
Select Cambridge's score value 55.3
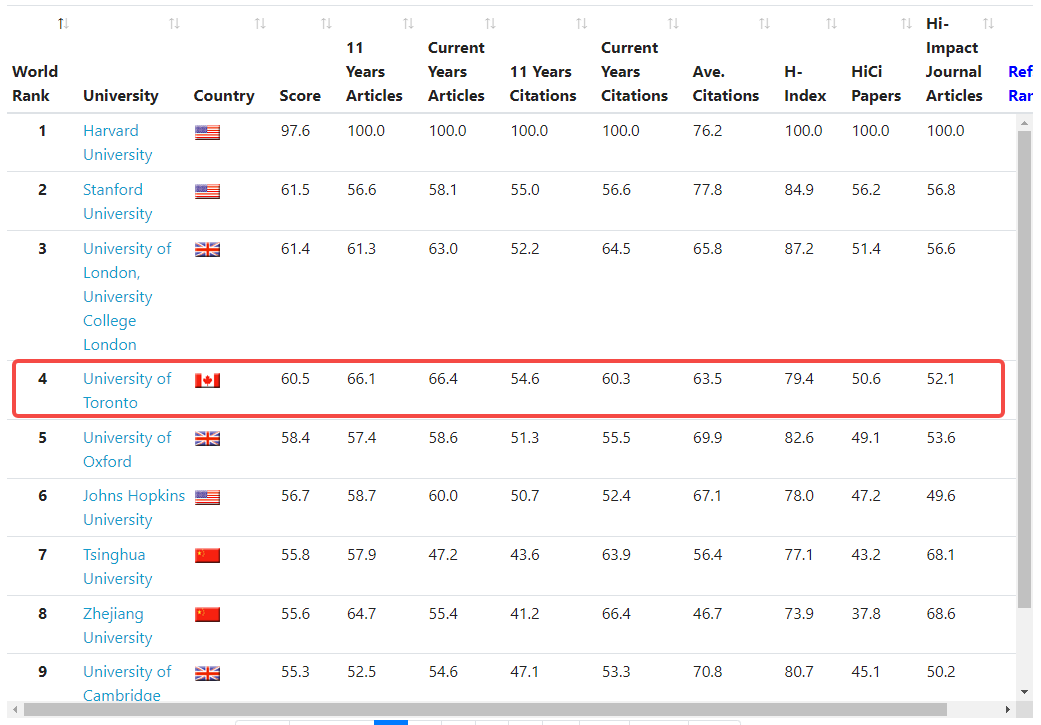click(295, 672)
